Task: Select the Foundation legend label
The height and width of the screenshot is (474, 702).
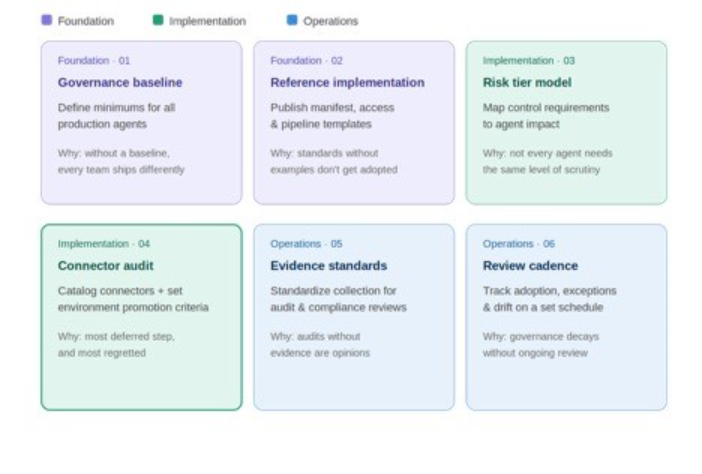Action: pos(86,21)
